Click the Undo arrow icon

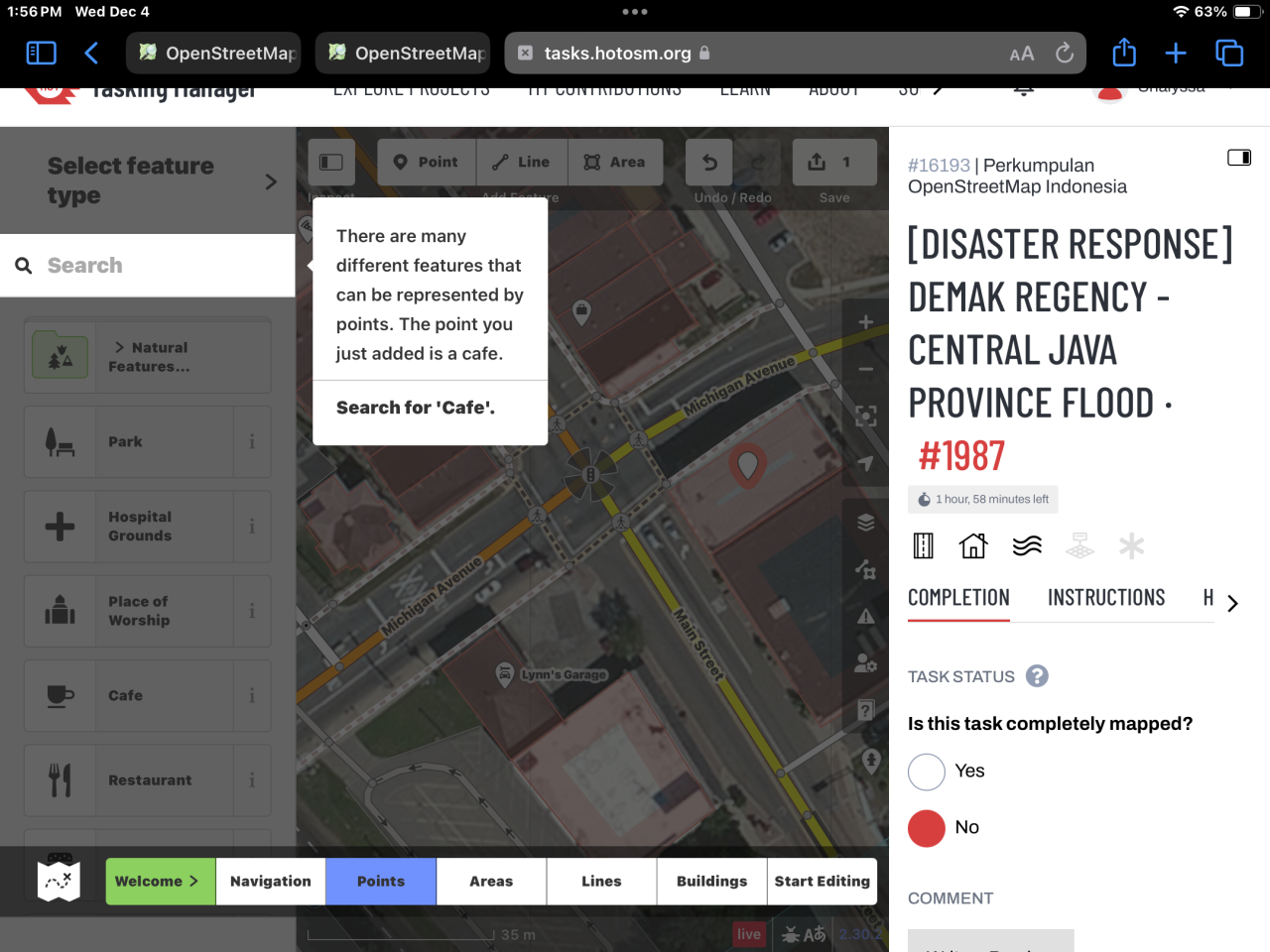(709, 163)
